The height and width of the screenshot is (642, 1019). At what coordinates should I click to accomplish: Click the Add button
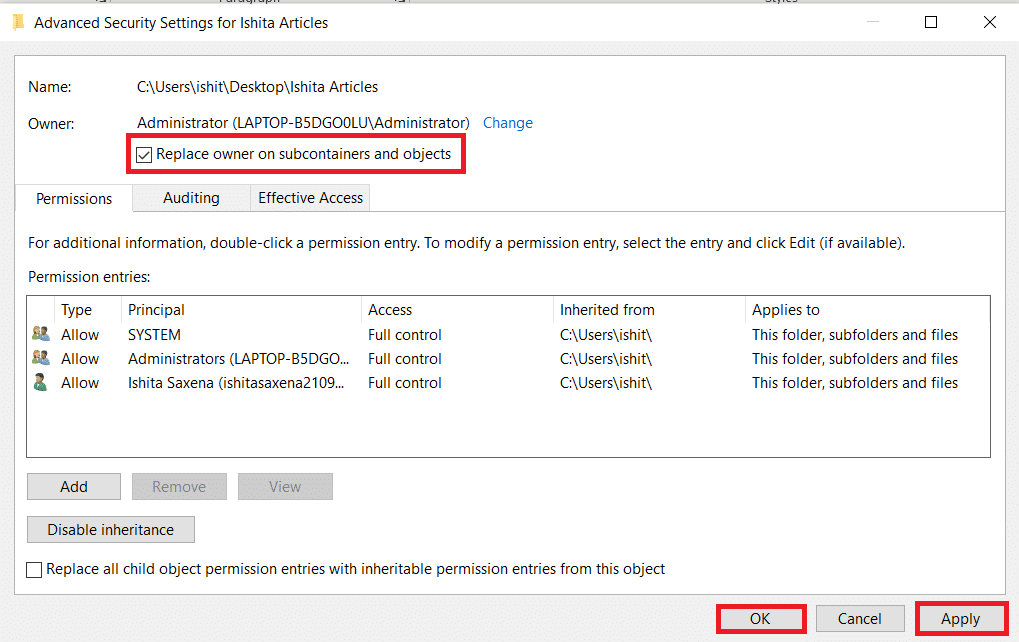click(74, 487)
